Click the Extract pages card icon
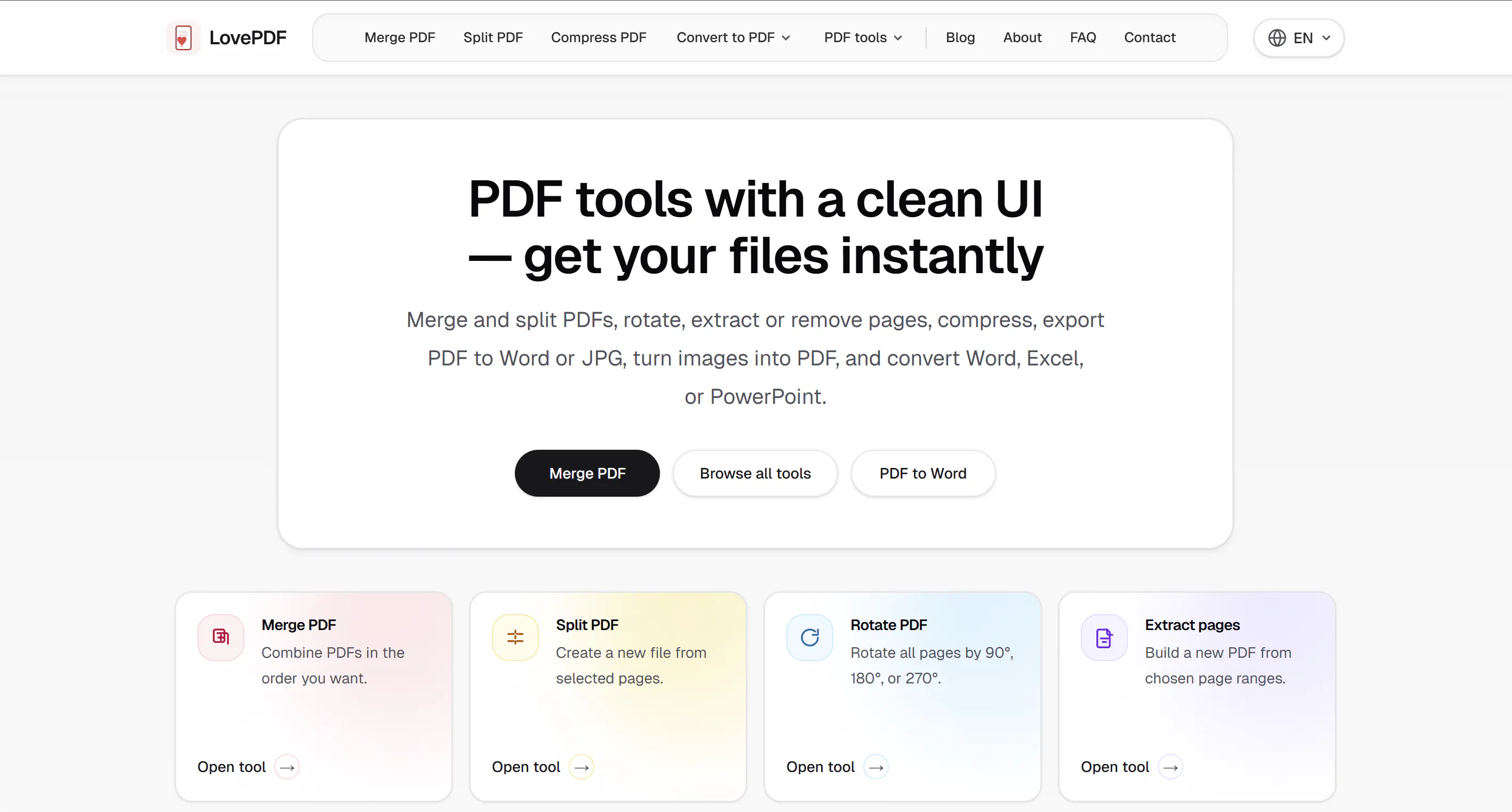1512x812 pixels. coord(1104,637)
